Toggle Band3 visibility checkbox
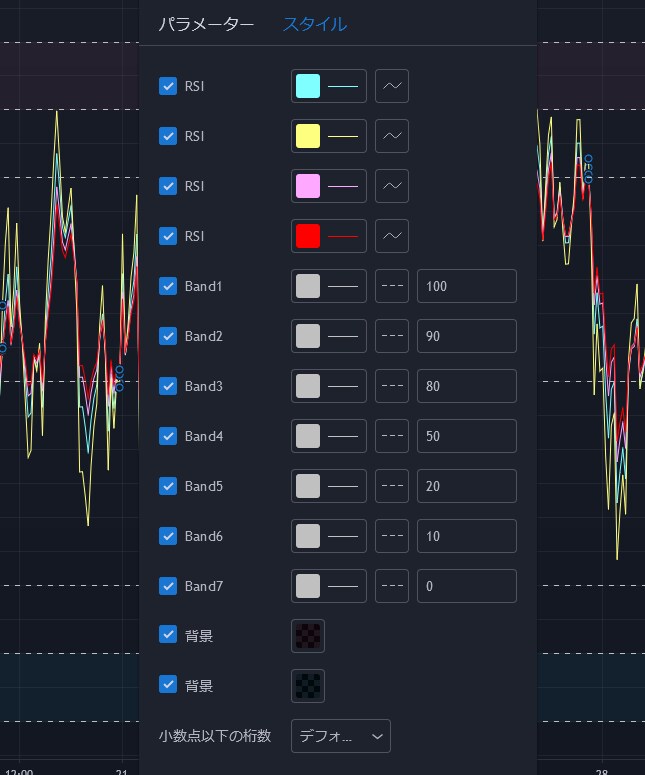This screenshot has width=645, height=775. point(168,386)
